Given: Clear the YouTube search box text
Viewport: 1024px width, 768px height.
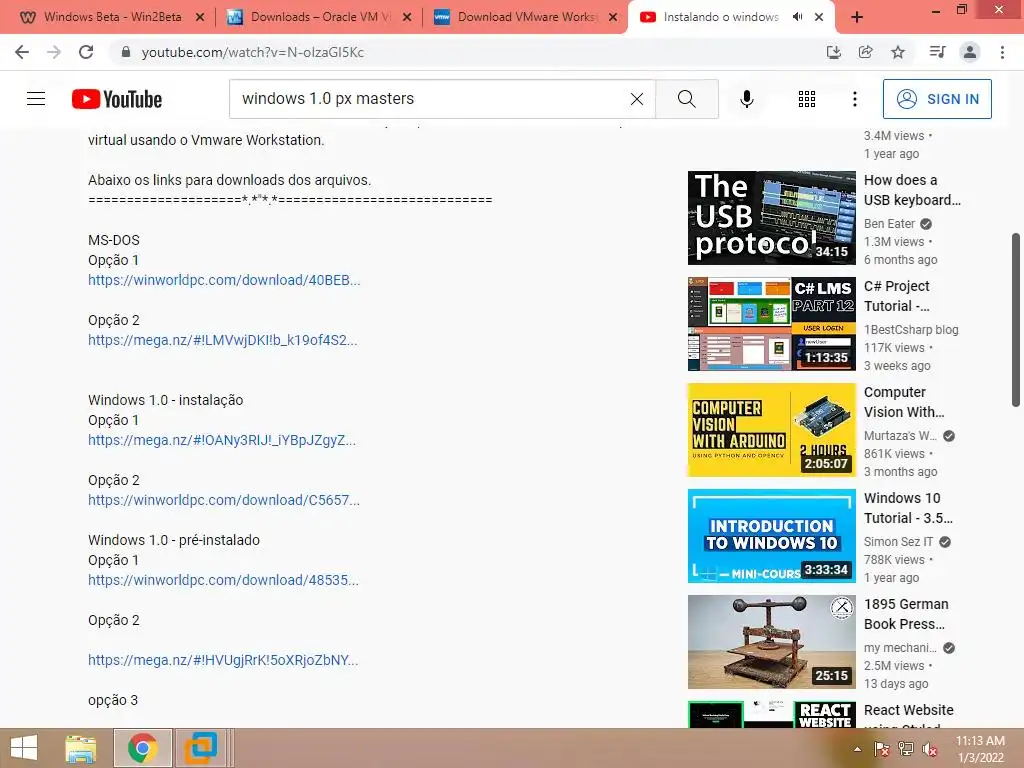Looking at the screenshot, I should click(x=637, y=99).
